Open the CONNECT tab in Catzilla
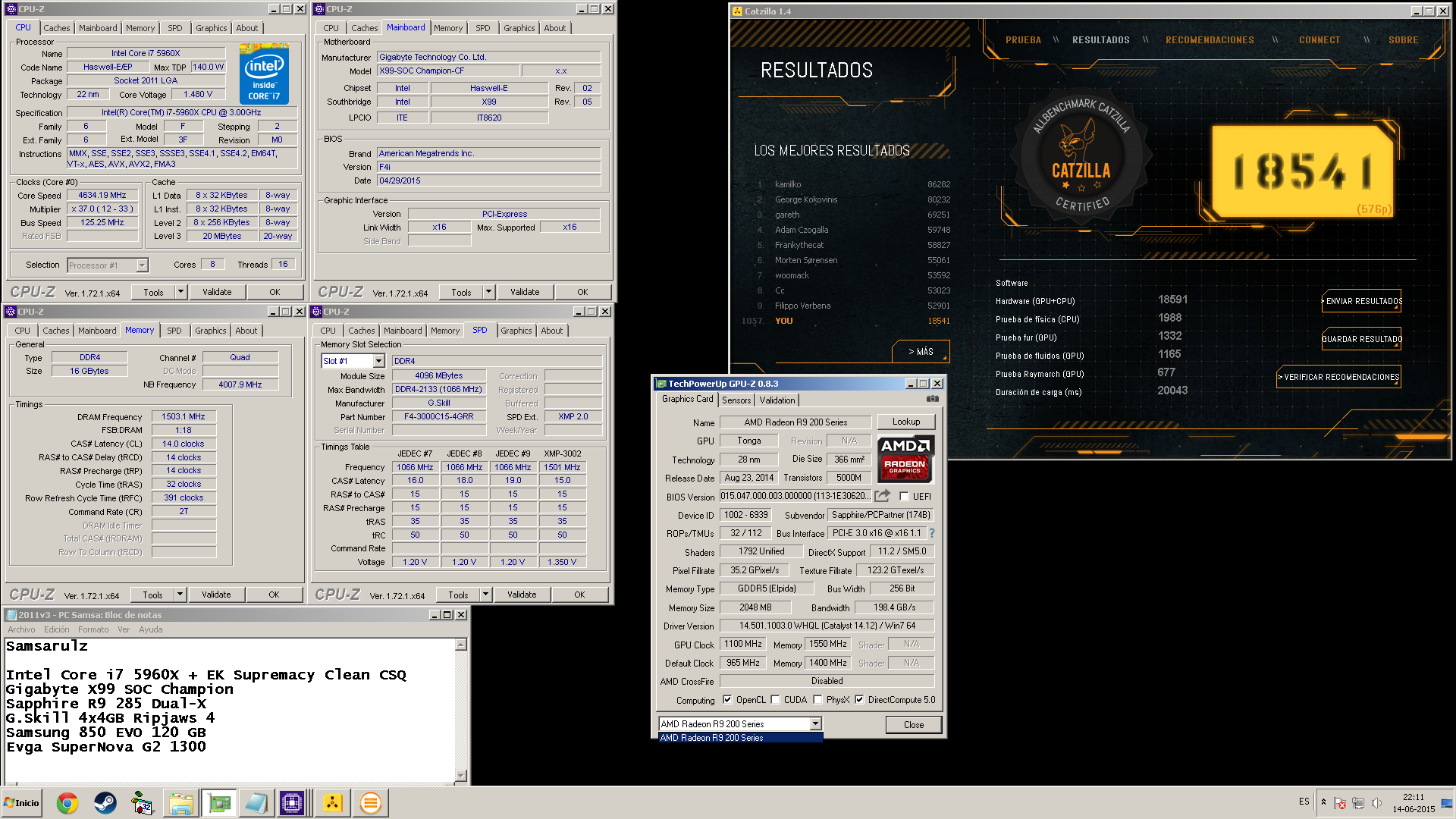 click(x=1319, y=40)
